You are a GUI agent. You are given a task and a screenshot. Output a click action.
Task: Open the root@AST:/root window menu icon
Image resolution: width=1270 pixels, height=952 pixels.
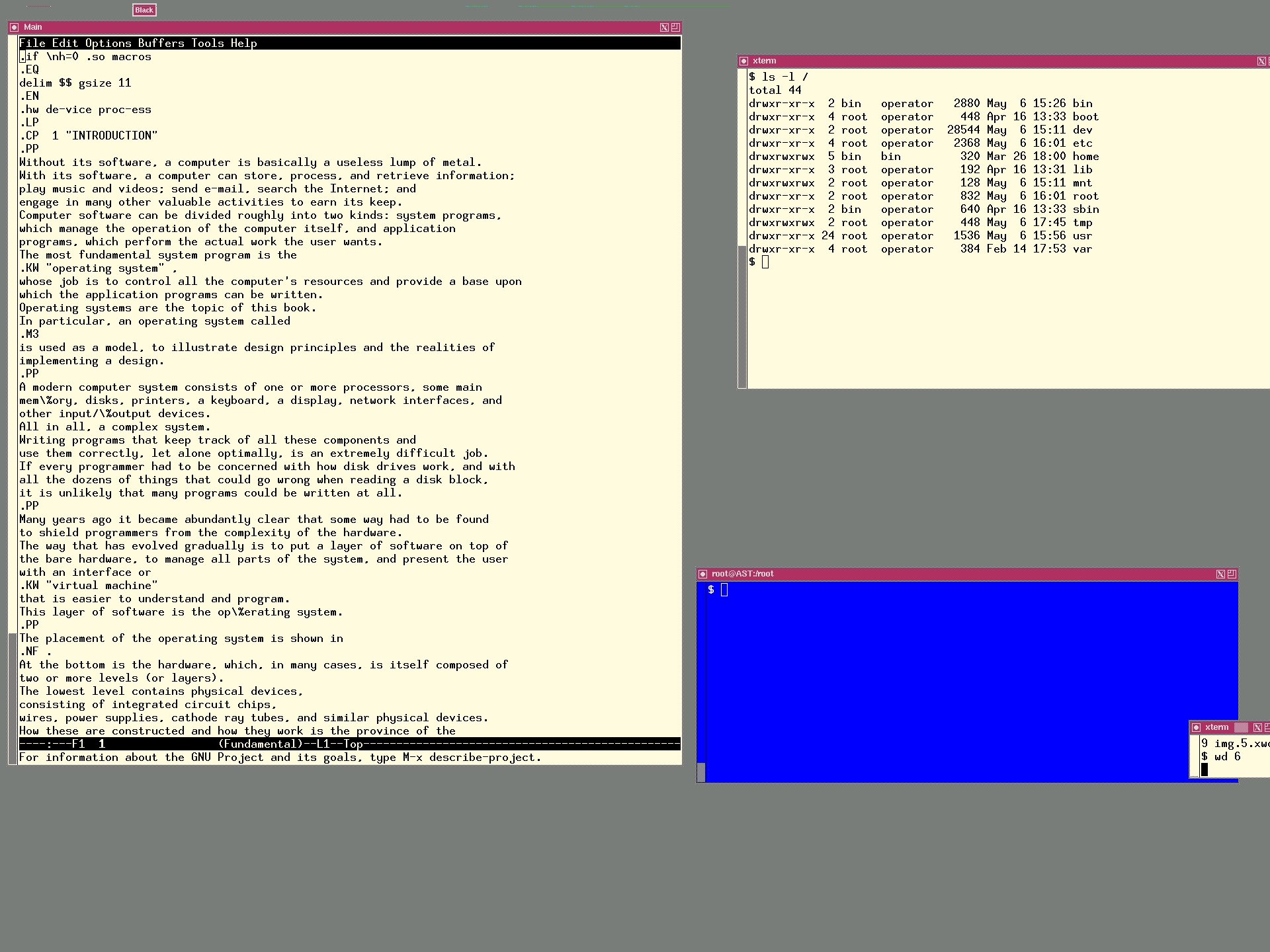pos(703,574)
